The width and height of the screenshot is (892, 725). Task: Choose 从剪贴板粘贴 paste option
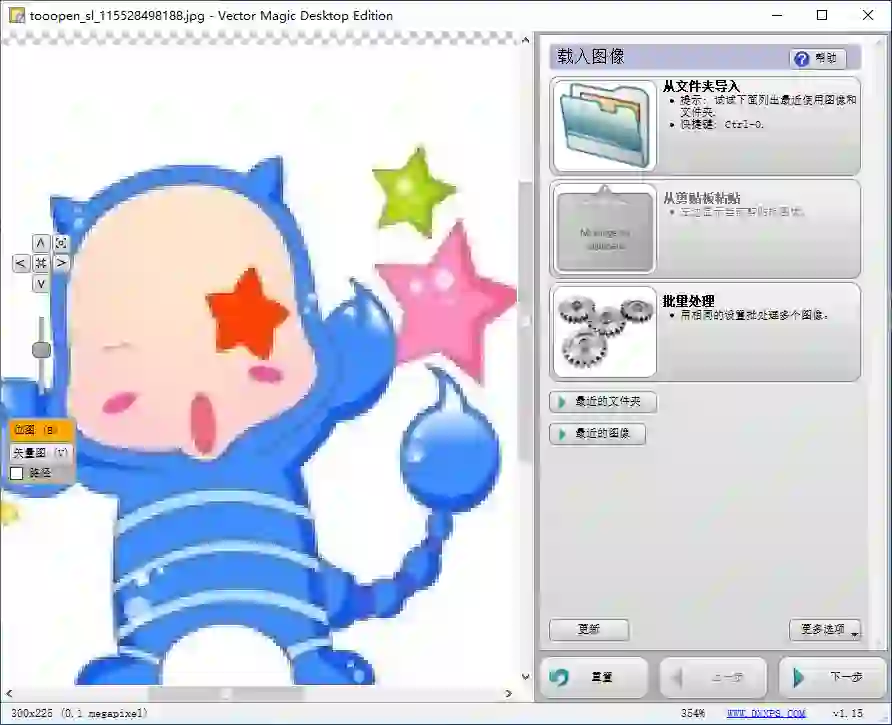coord(705,229)
